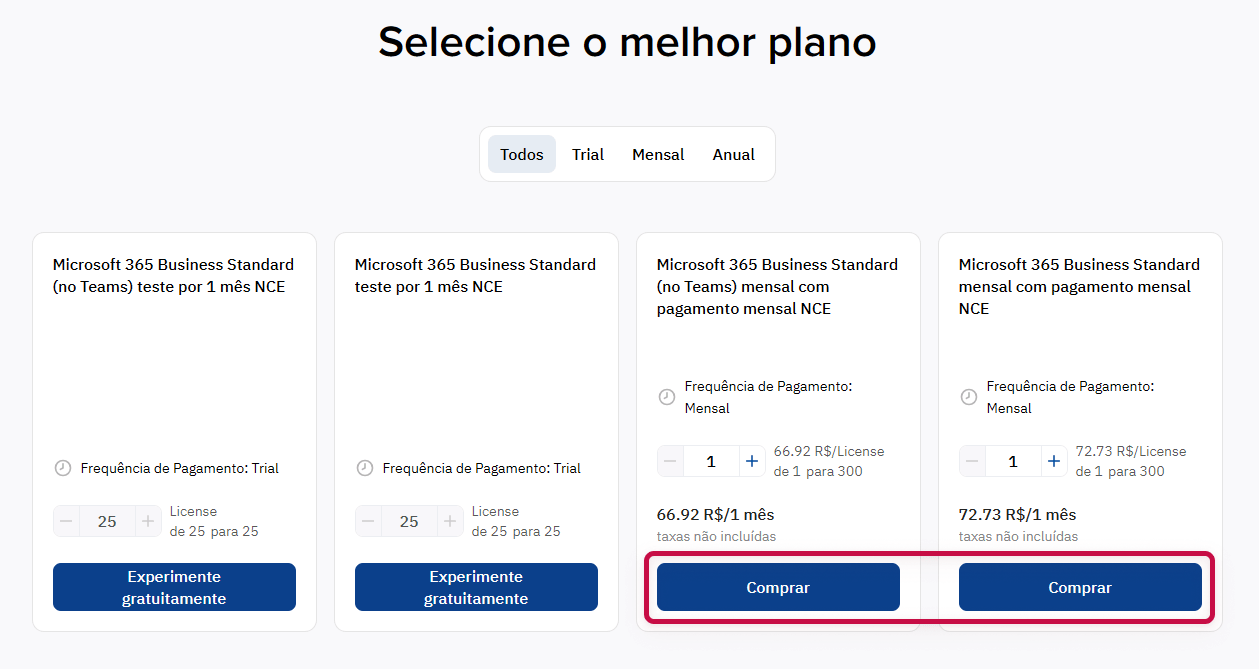Switch to the Trial tab

click(588, 154)
